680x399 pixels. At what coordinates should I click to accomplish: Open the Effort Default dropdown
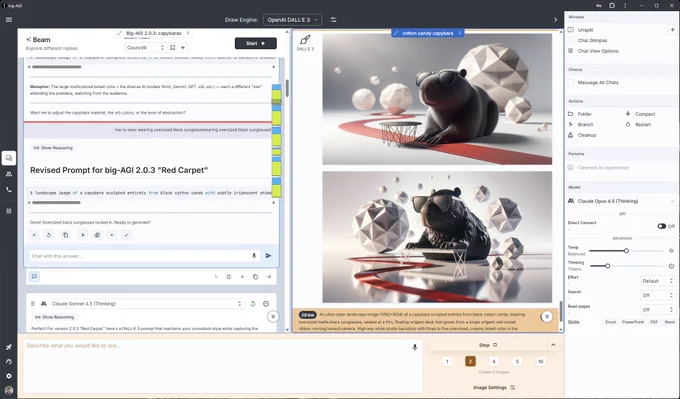[x=657, y=281]
